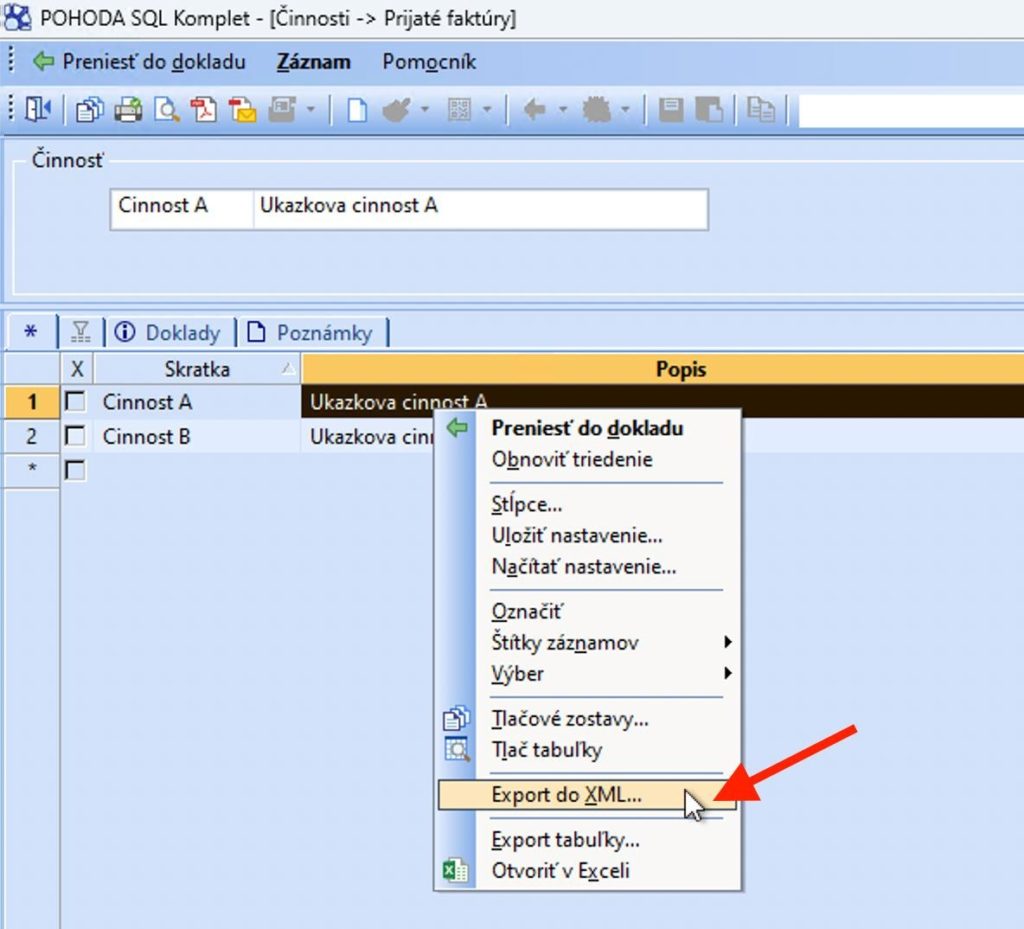Click the greyed gear icon in the toolbar

pyautogui.click(x=596, y=110)
